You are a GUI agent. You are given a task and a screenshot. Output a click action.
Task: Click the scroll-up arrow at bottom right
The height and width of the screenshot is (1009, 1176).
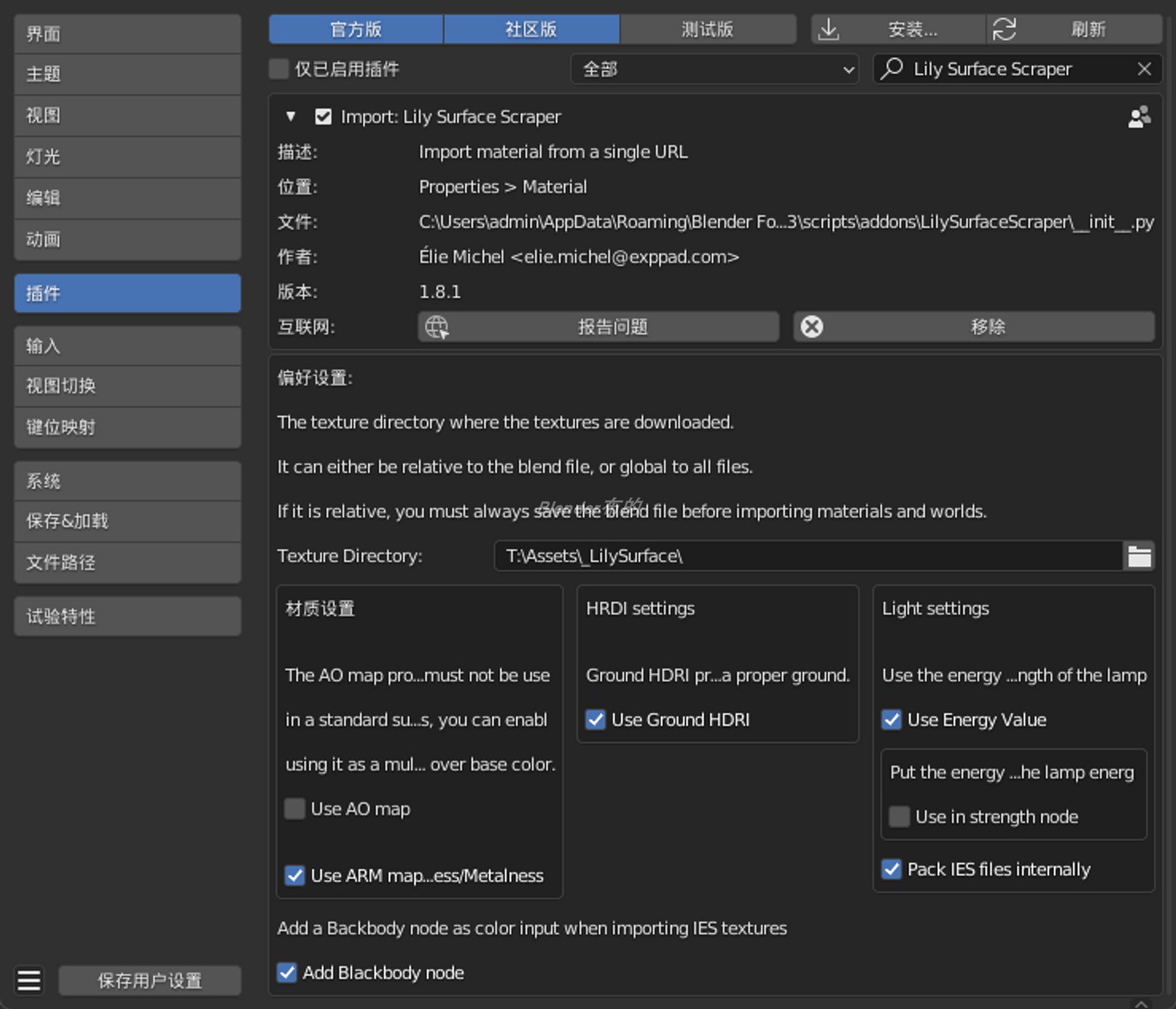[x=1141, y=1003]
